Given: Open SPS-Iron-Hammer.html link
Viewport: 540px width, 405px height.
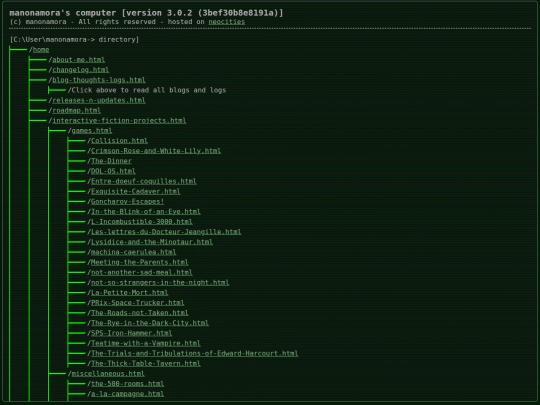Looking at the screenshot, I should click(132, 333).
